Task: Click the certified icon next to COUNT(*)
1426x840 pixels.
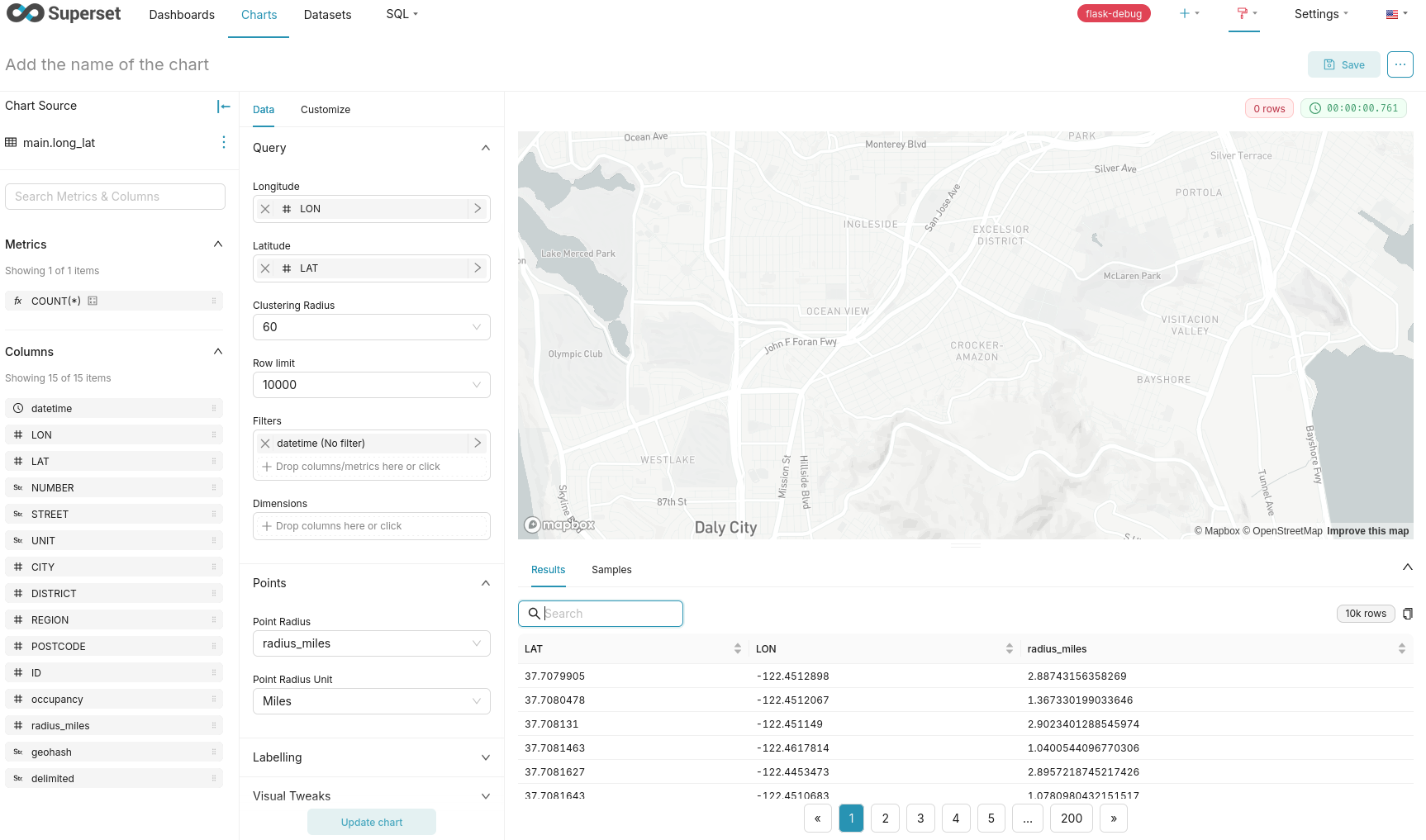Action: click(x=93, y=301)
